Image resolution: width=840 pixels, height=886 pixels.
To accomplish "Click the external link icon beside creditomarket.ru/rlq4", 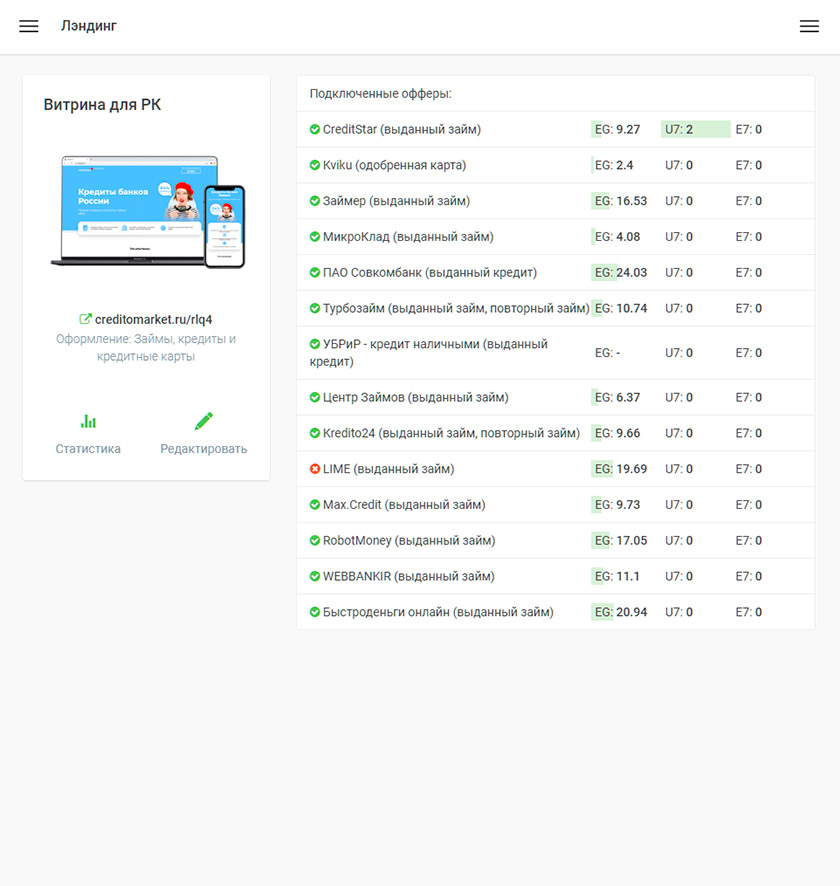I will pyautogui.click(x=85, y=319).
